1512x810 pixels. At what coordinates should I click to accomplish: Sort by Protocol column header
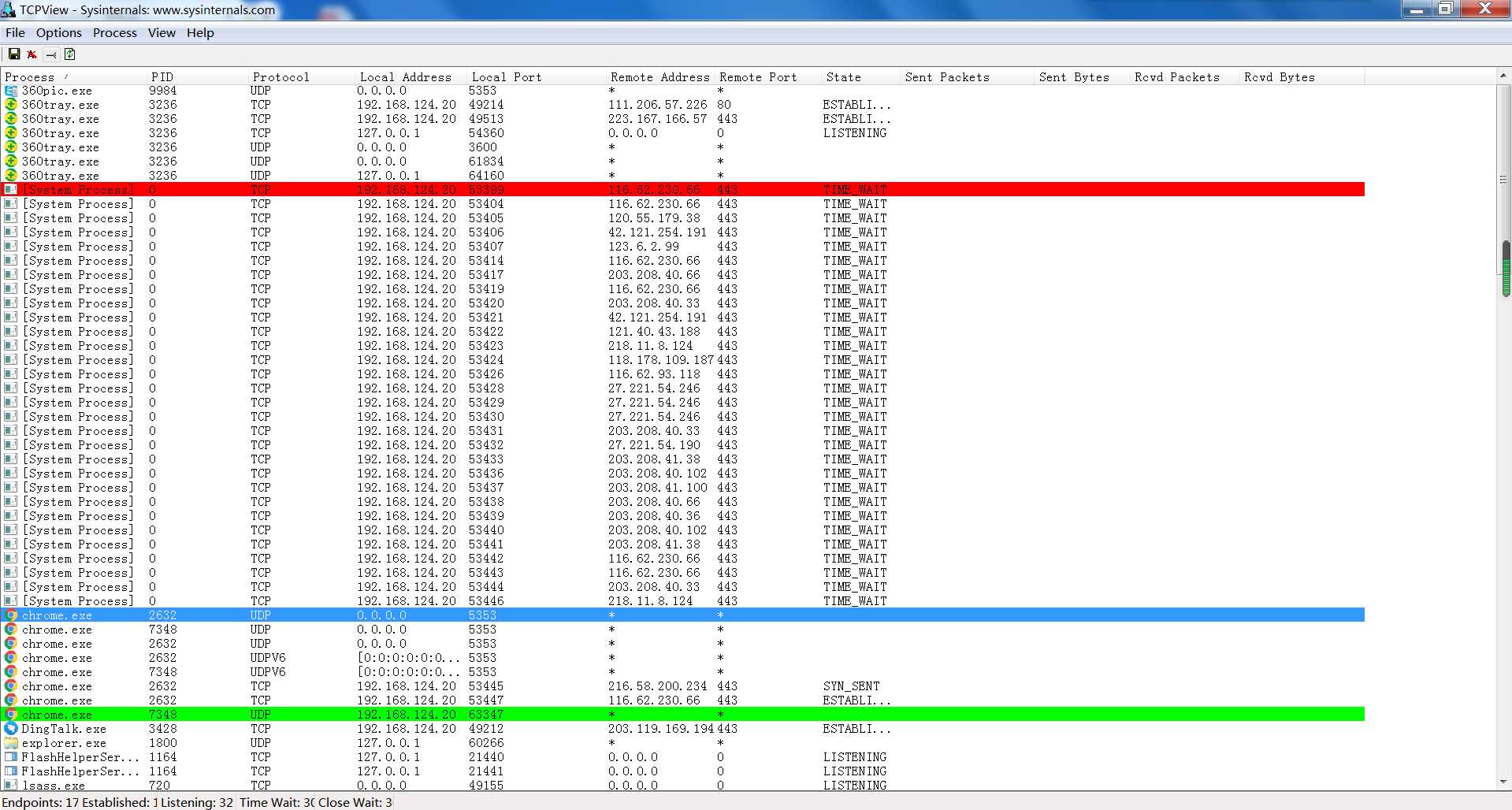pos(302,77)
